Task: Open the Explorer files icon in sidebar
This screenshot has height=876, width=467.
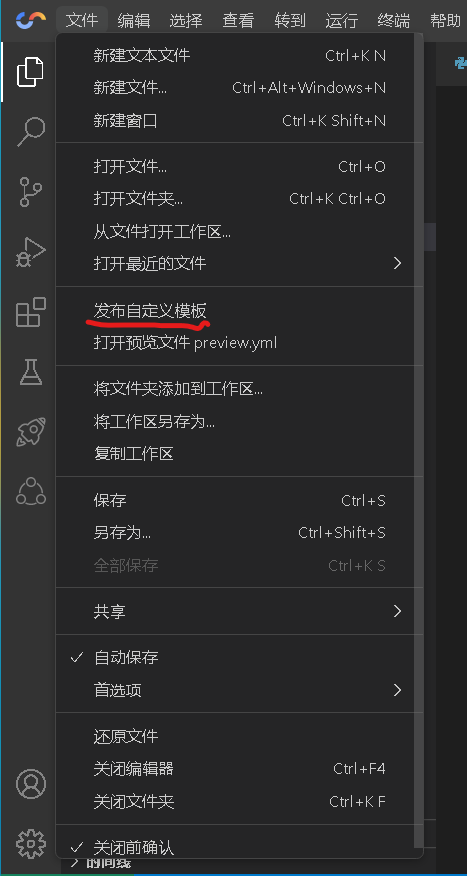Action: click(x=30, y=72)
